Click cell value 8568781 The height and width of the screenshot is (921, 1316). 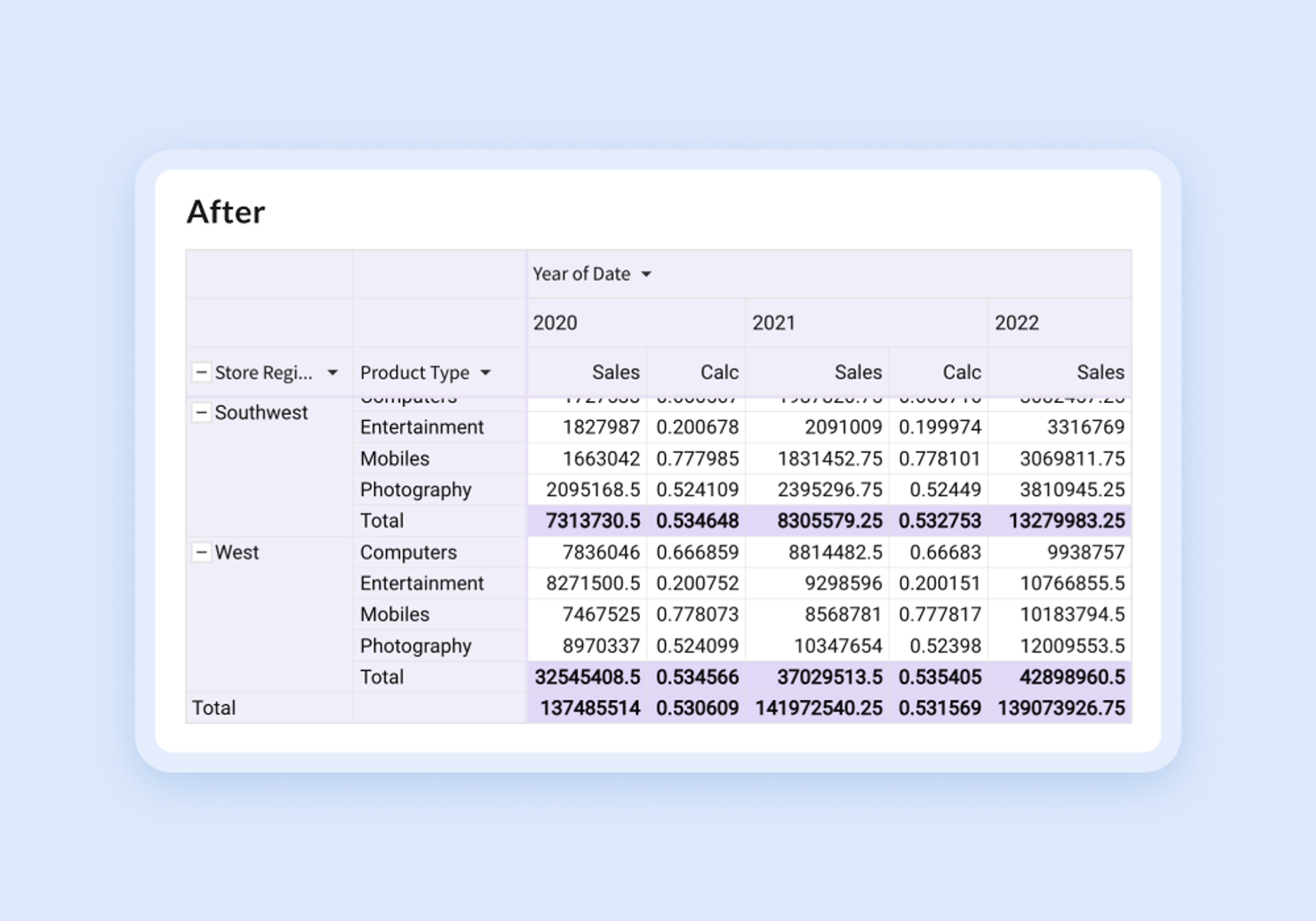point(843,614)
